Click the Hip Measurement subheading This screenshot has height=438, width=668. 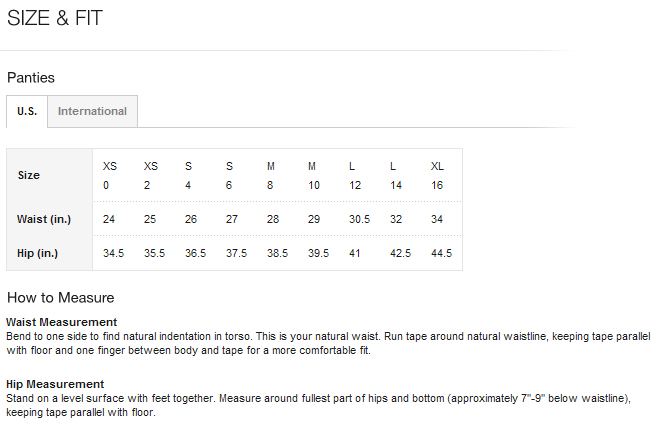[x=55, y=384]
